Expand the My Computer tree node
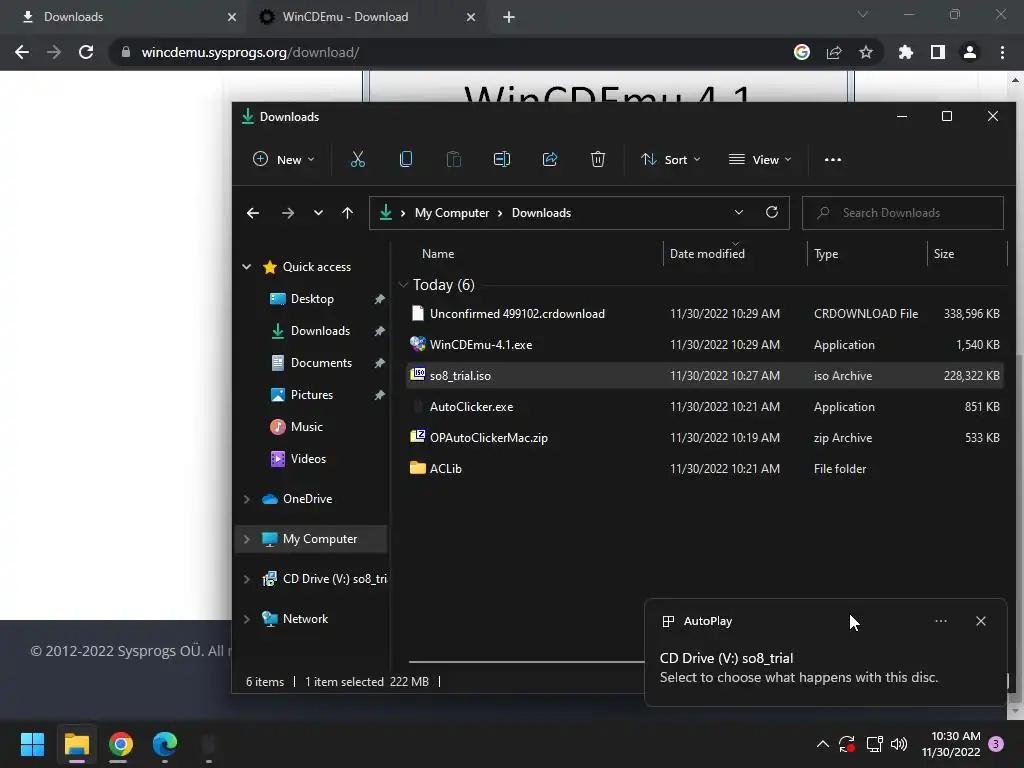1024x768 pixels. [247, 539]
